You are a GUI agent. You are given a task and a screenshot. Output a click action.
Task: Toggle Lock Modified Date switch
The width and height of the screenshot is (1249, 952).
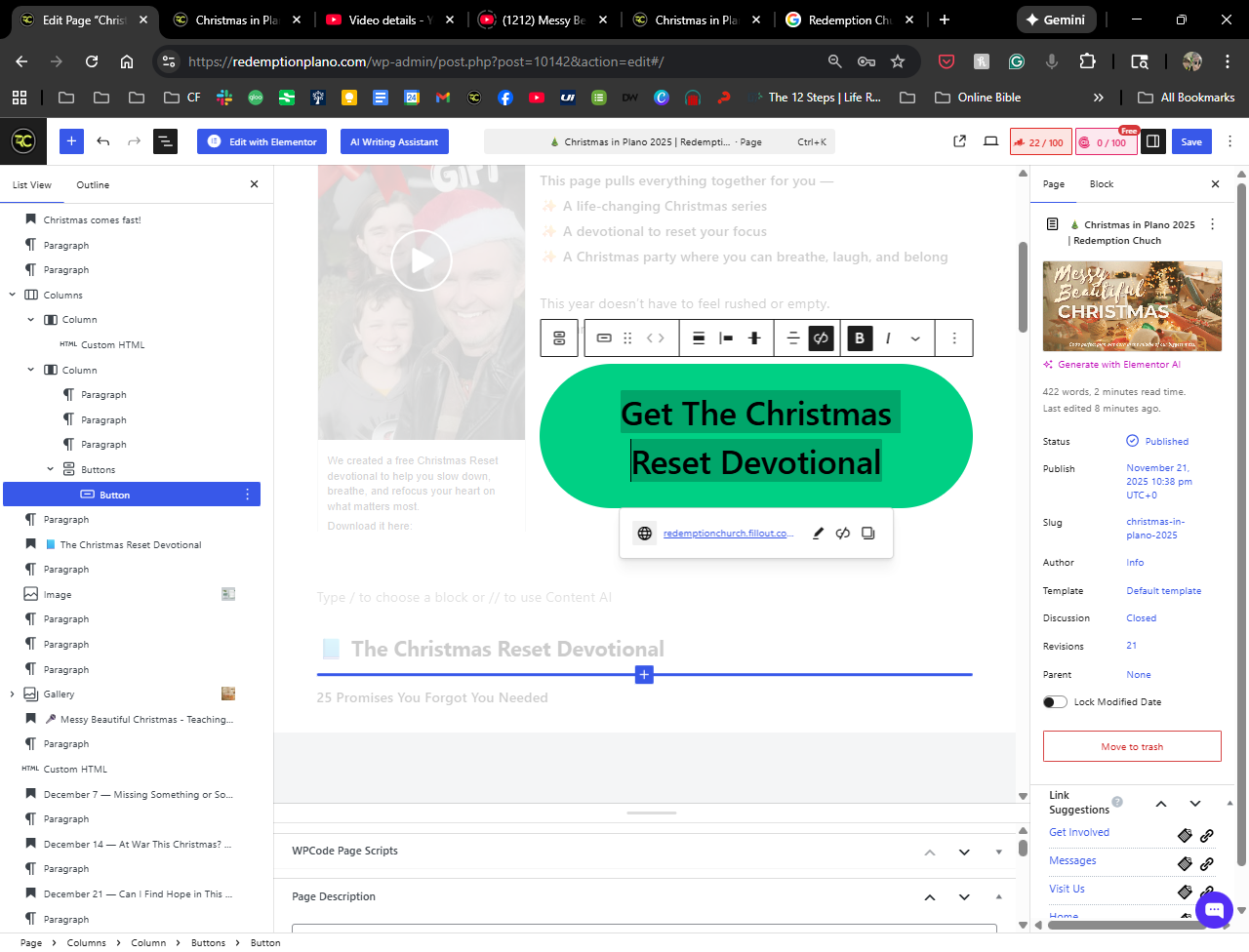click(x=1055, y=702)
